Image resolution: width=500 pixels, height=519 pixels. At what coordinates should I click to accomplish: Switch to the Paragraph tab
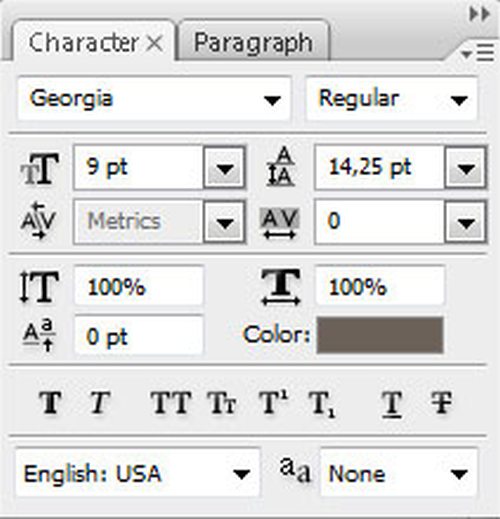[253, 42]
